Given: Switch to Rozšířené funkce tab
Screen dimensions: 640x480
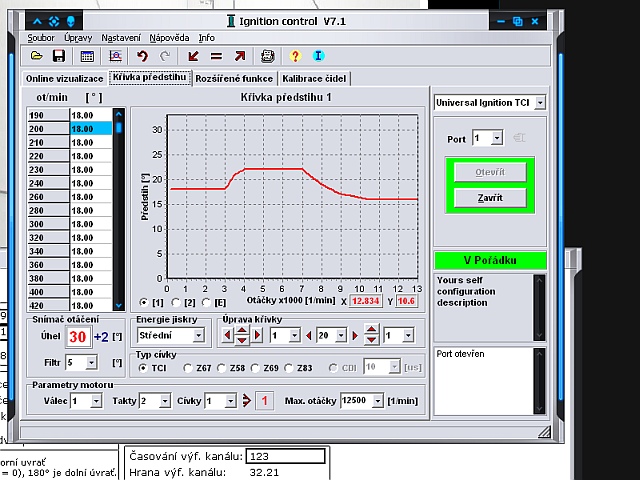Looking at the screenshot, I should coord(234,78).
